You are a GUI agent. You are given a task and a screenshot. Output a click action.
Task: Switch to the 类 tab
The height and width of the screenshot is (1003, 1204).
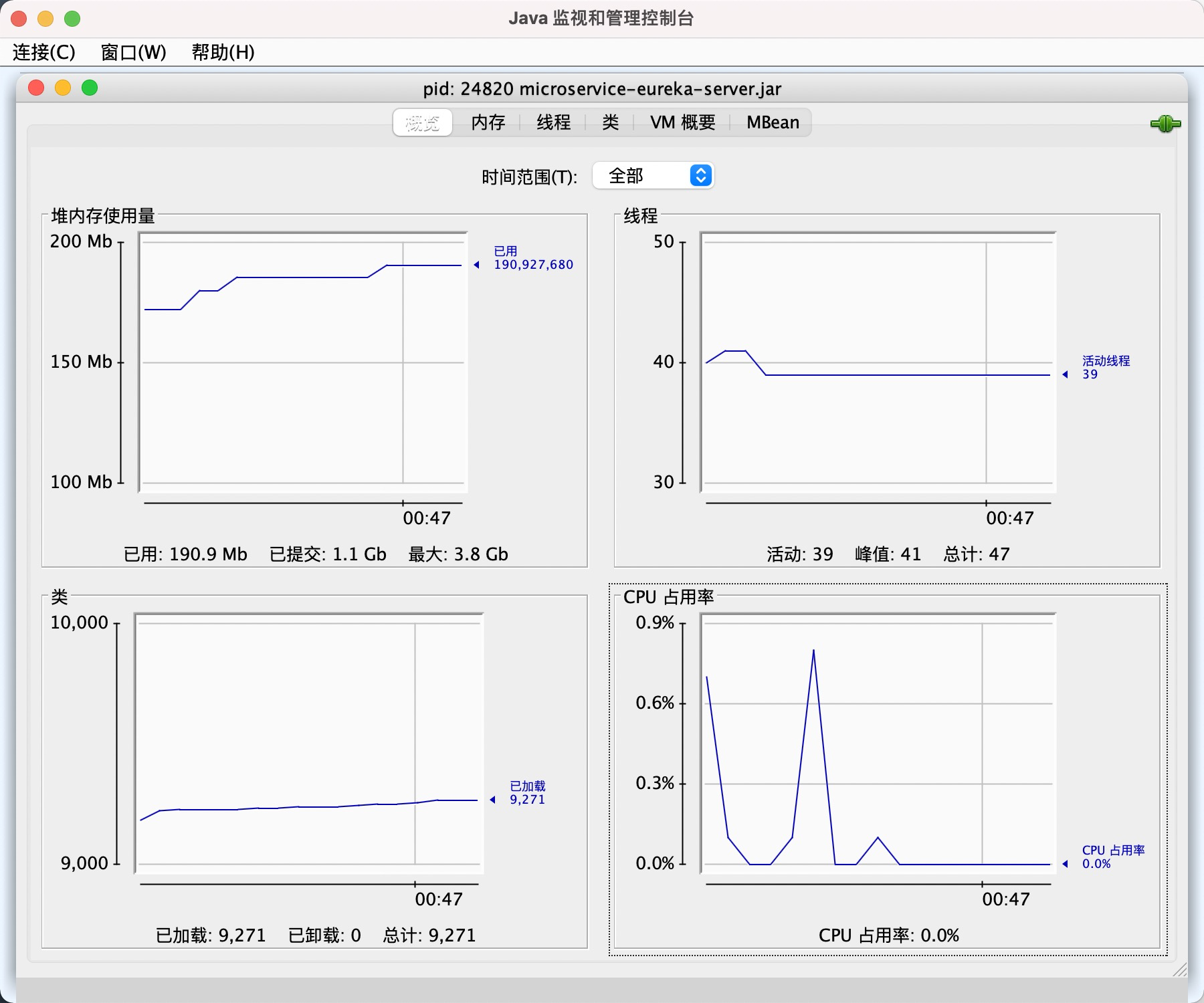pos(610,122)
